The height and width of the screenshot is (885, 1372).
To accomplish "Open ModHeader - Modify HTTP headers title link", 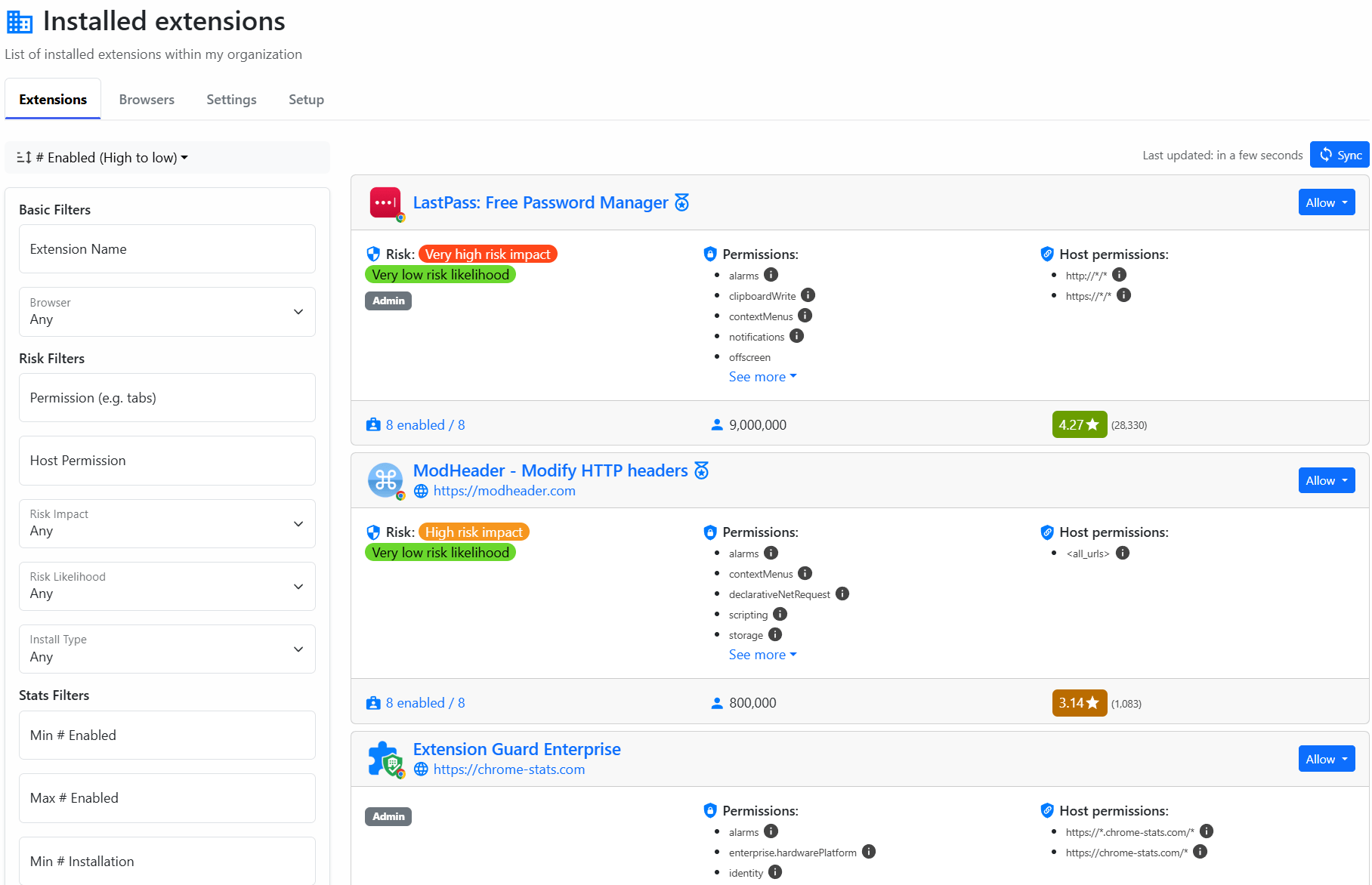I will click(550, 470).
